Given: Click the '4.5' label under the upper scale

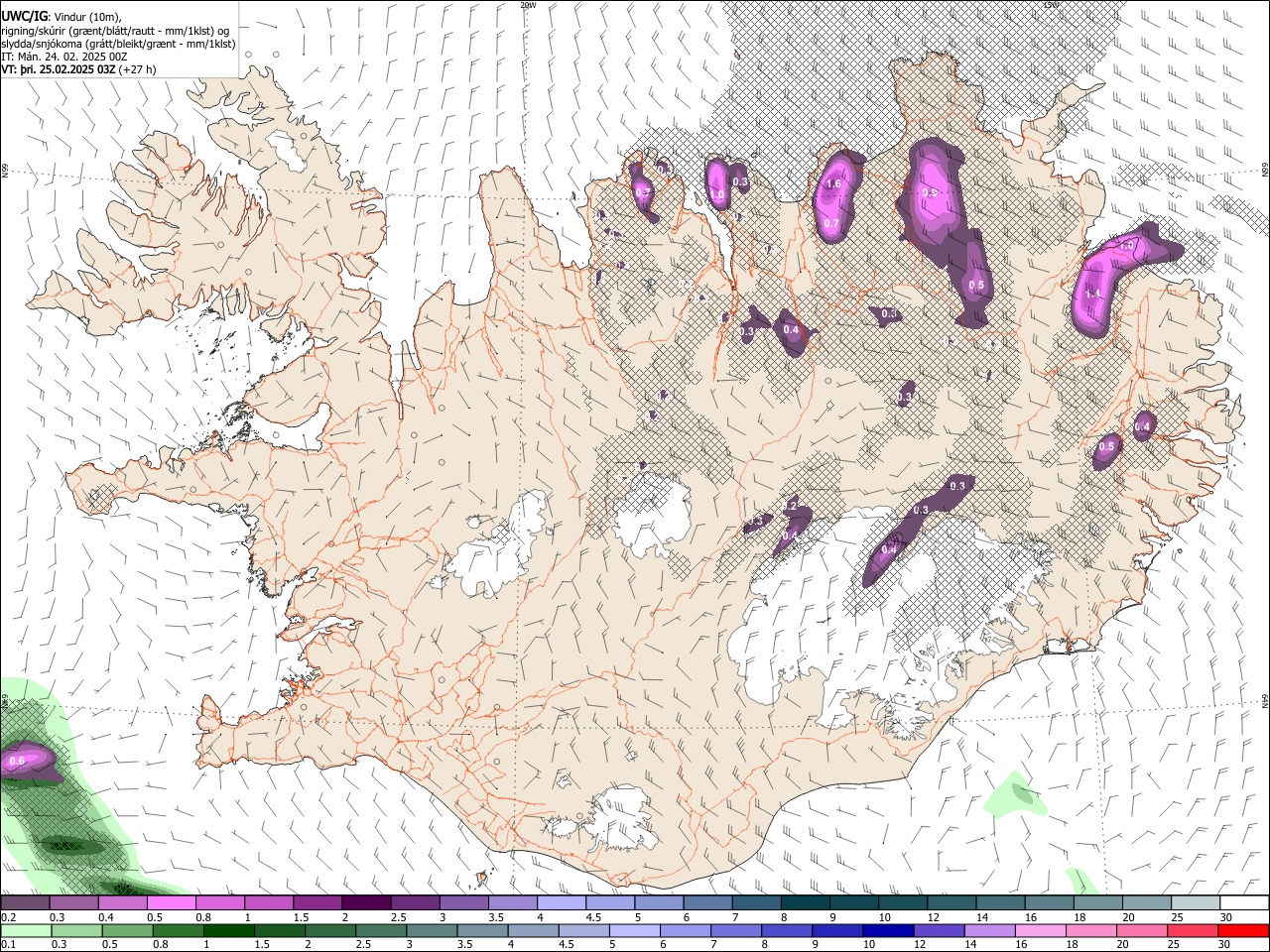Looking at the screenshot, I should [x=593, y=917].
